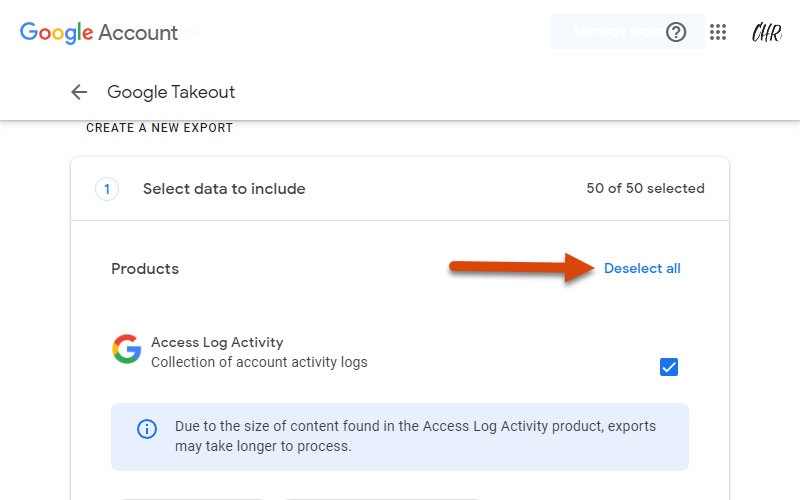Select the Access Log Activity product title
The width and height of the screenshot is (800, 500).
(217, 342)
